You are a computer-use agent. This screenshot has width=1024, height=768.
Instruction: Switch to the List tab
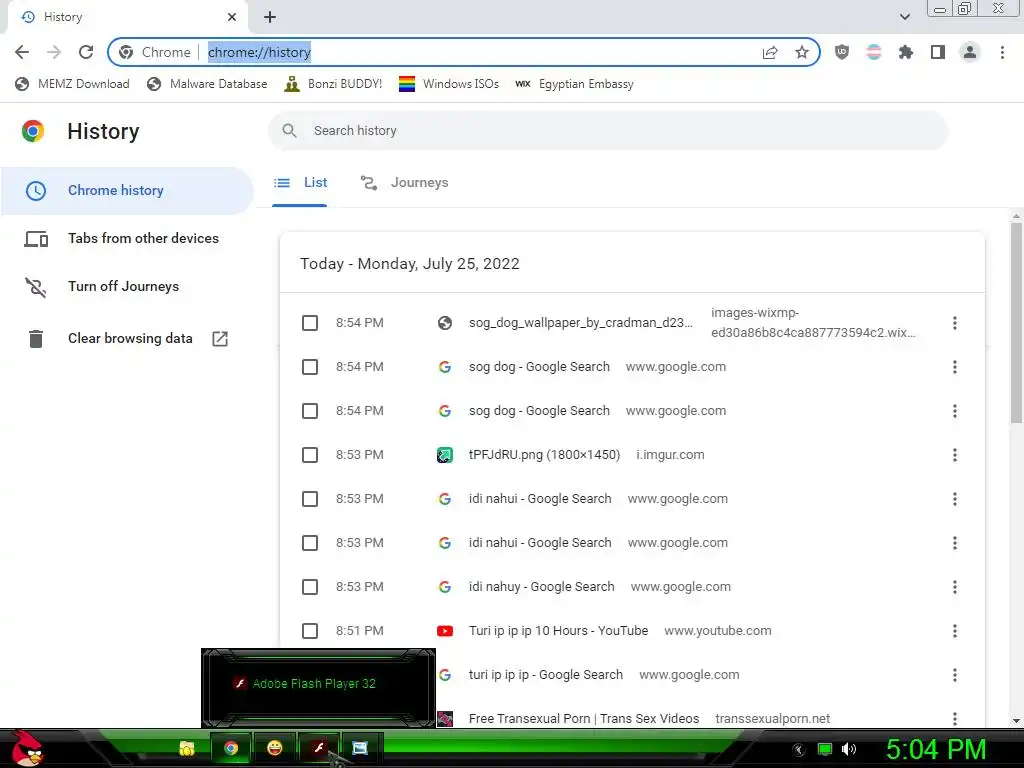click(300, 184)
